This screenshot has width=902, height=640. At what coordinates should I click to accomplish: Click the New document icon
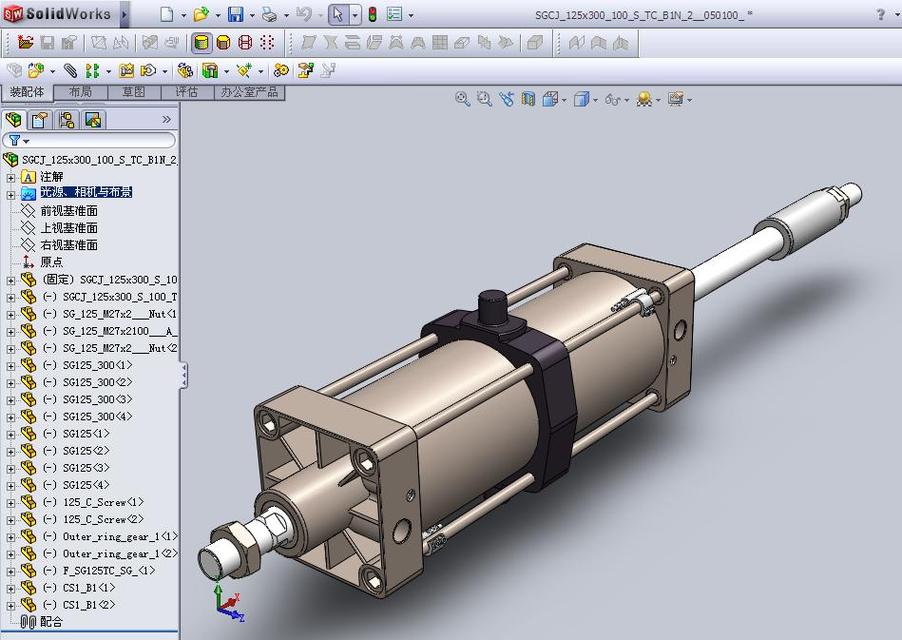[x=167, y=14]
